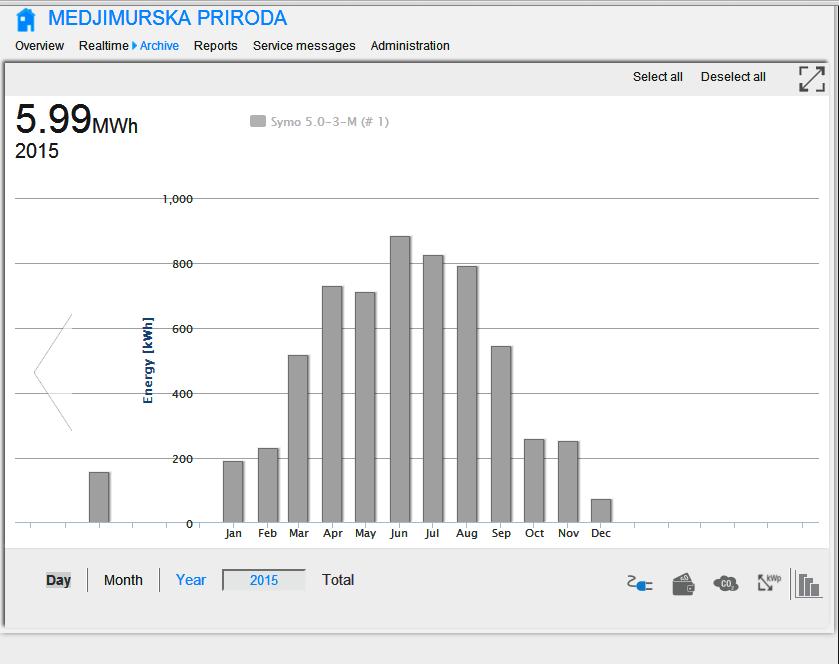Open the bar chart comparison icon
This screenshot has width=839, height=664.
tap(808, 584)
